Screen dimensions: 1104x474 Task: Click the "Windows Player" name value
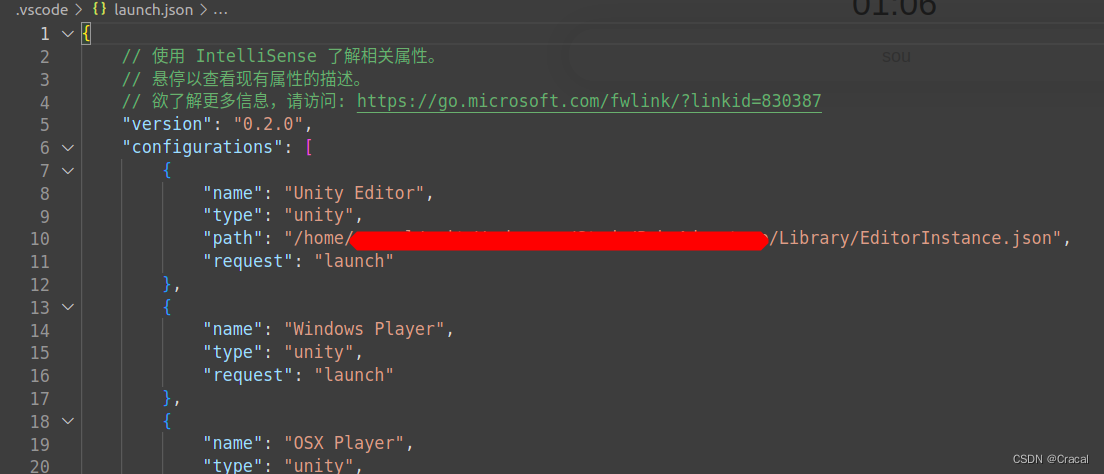[x=365, y=329]
